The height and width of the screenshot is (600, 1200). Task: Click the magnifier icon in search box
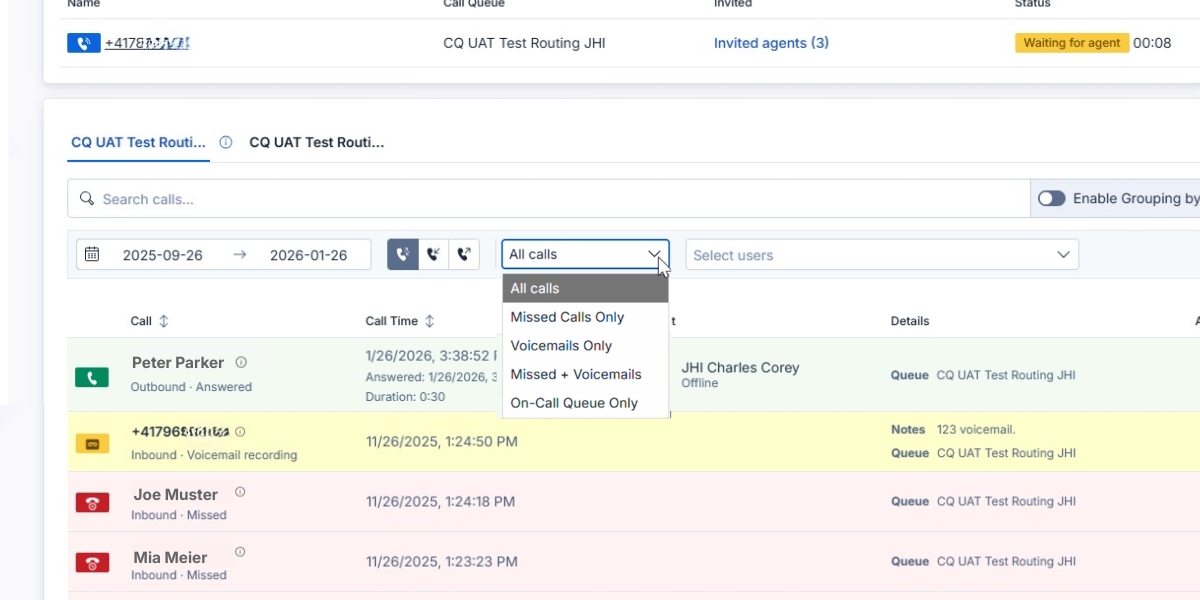coord(87,199)
